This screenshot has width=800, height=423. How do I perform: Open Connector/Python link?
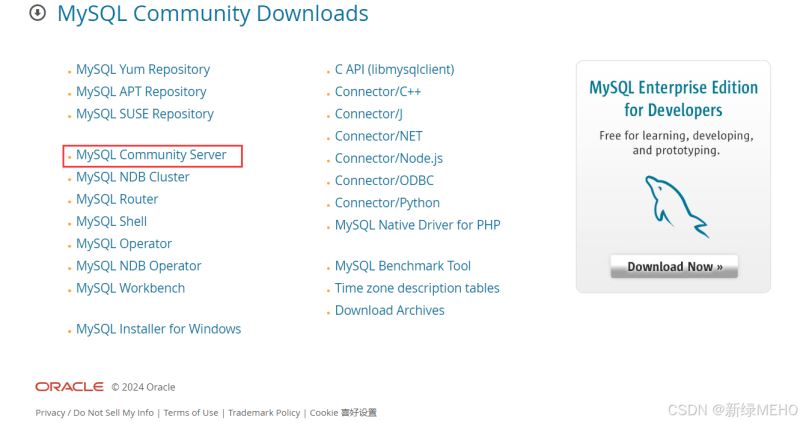pyautogui.click(x=387, y=203)
